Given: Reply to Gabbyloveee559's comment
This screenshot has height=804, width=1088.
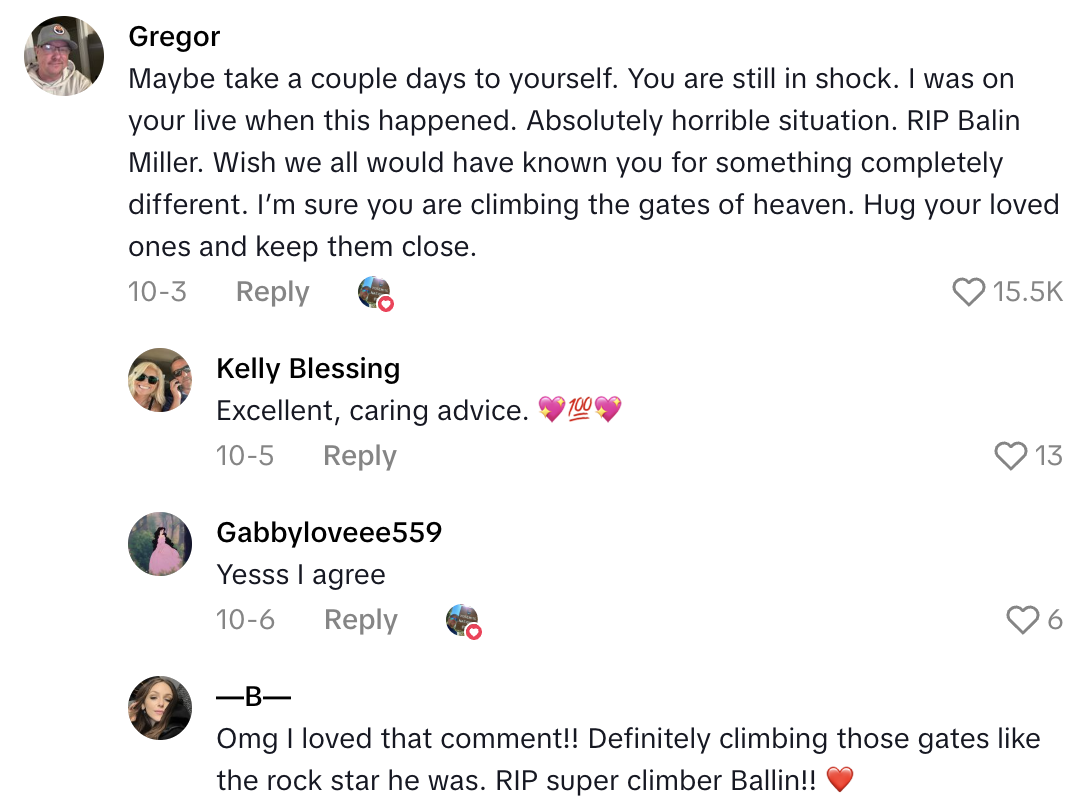Looking at the screenshot, I should [359, 620].
